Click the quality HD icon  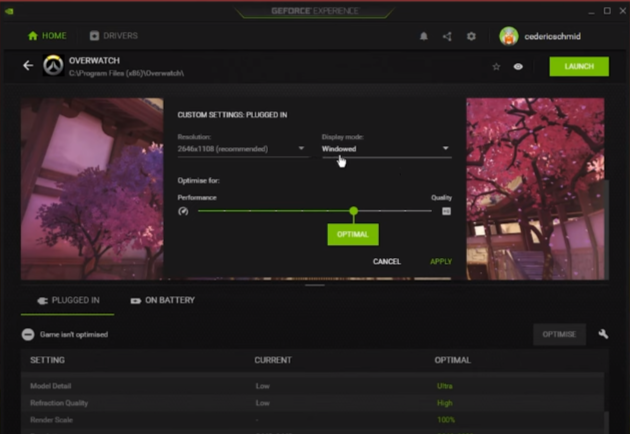click(446, 211)
